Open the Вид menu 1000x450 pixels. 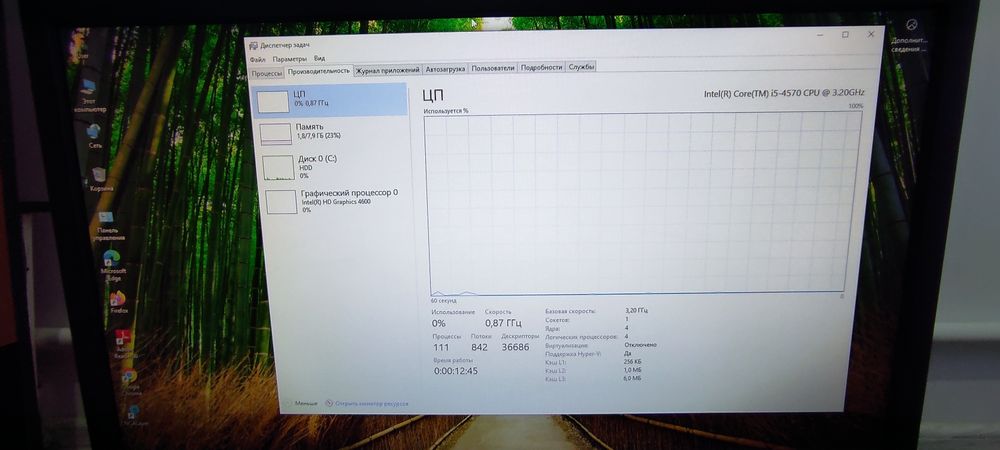point(320,58)
